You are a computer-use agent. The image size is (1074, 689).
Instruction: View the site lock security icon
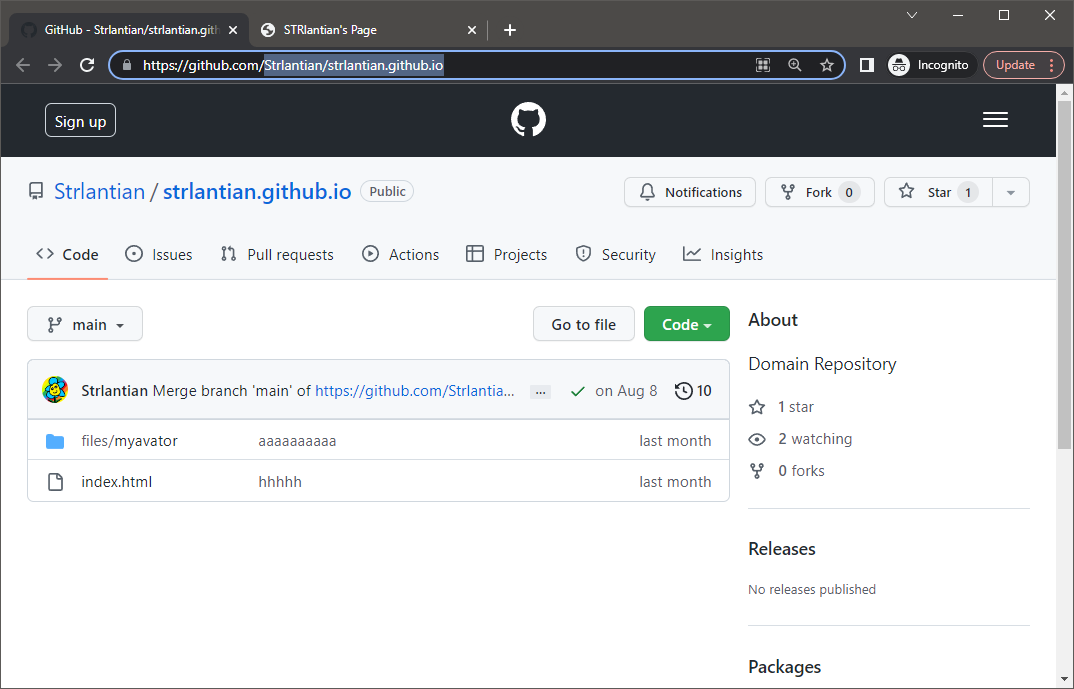[x=127, y=65]
